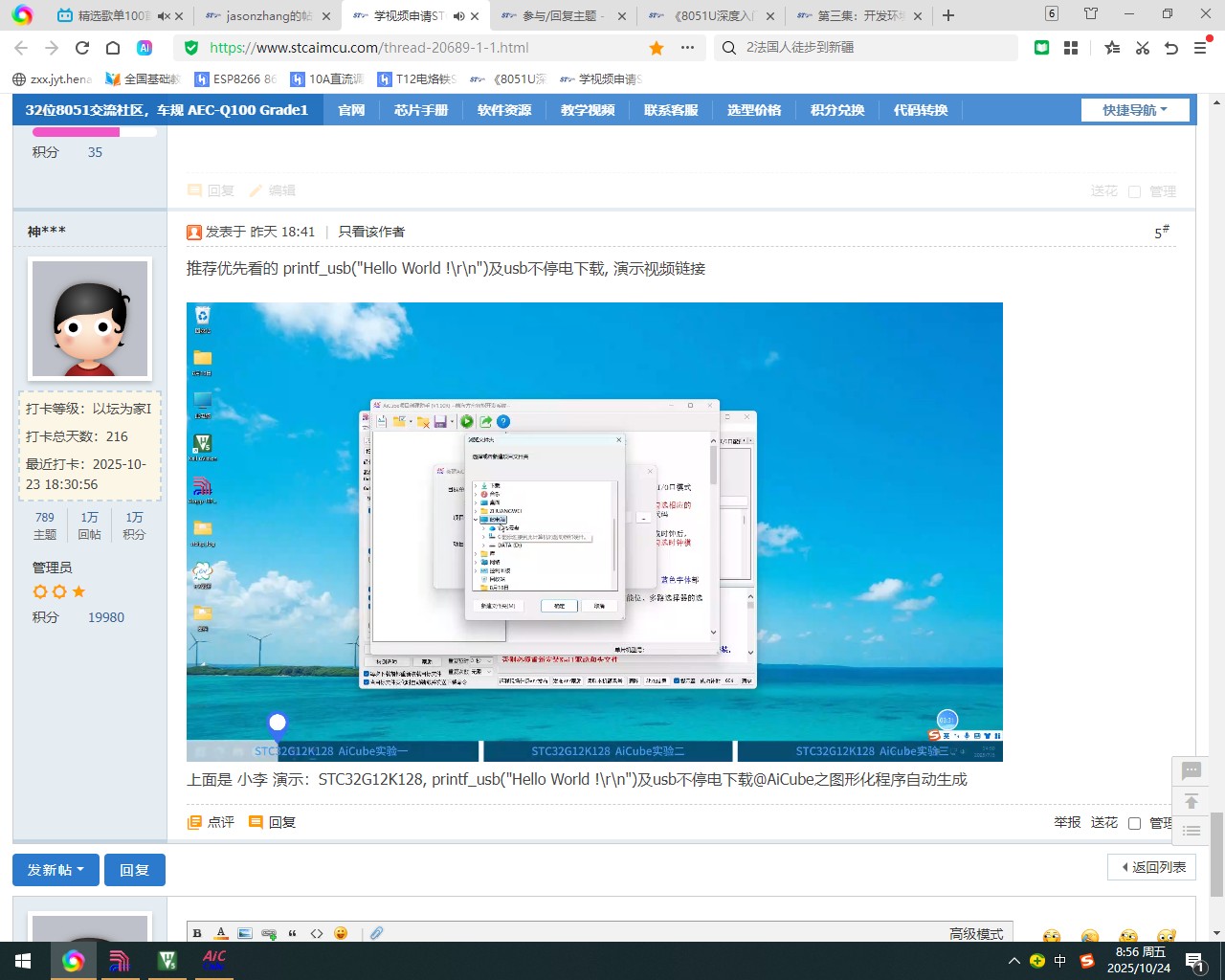Open the browser hamburger menu
Screen dimensions: 1225x980
(1200, 47)
